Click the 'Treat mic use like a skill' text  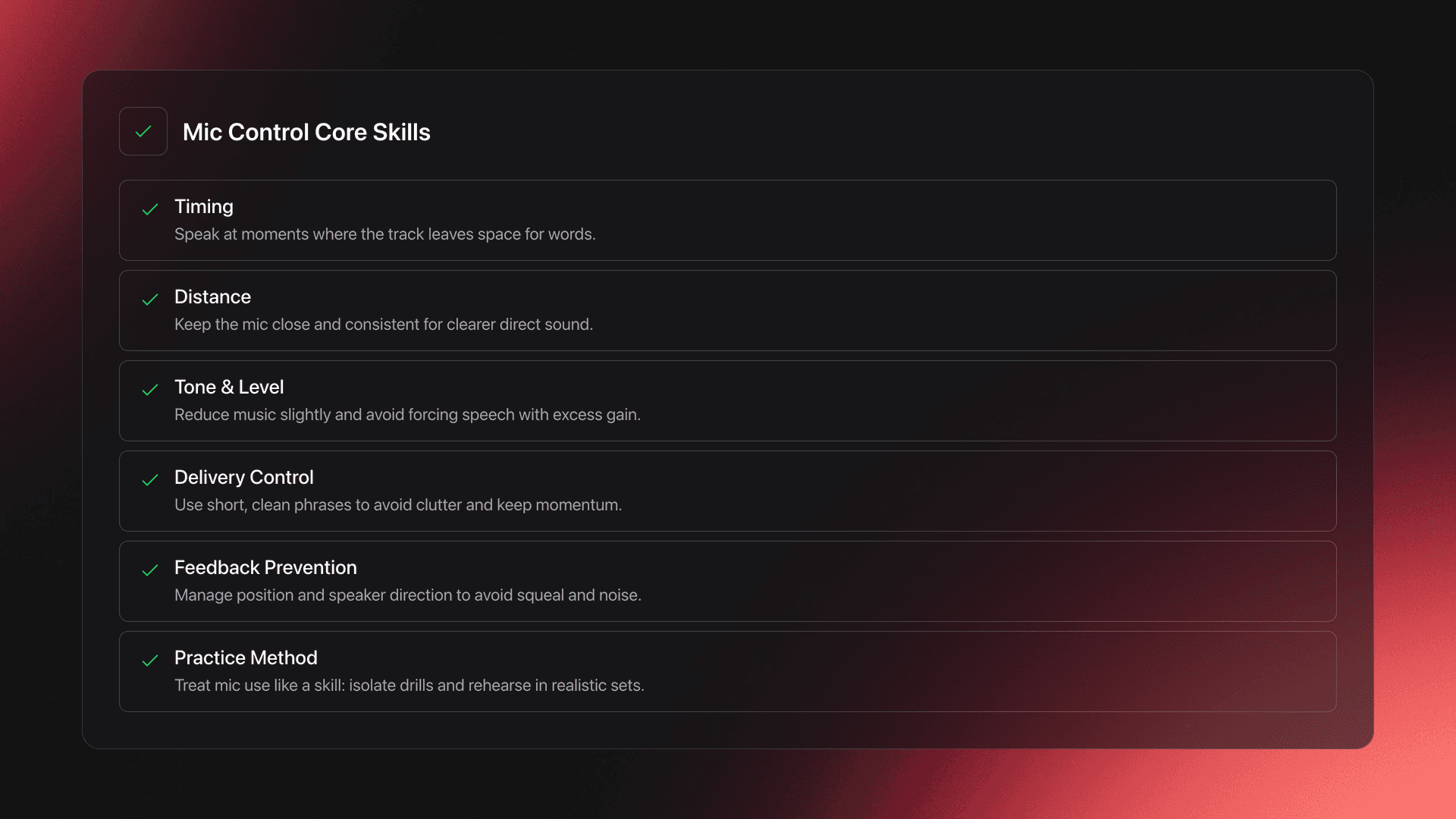click(x=409, y=686)
